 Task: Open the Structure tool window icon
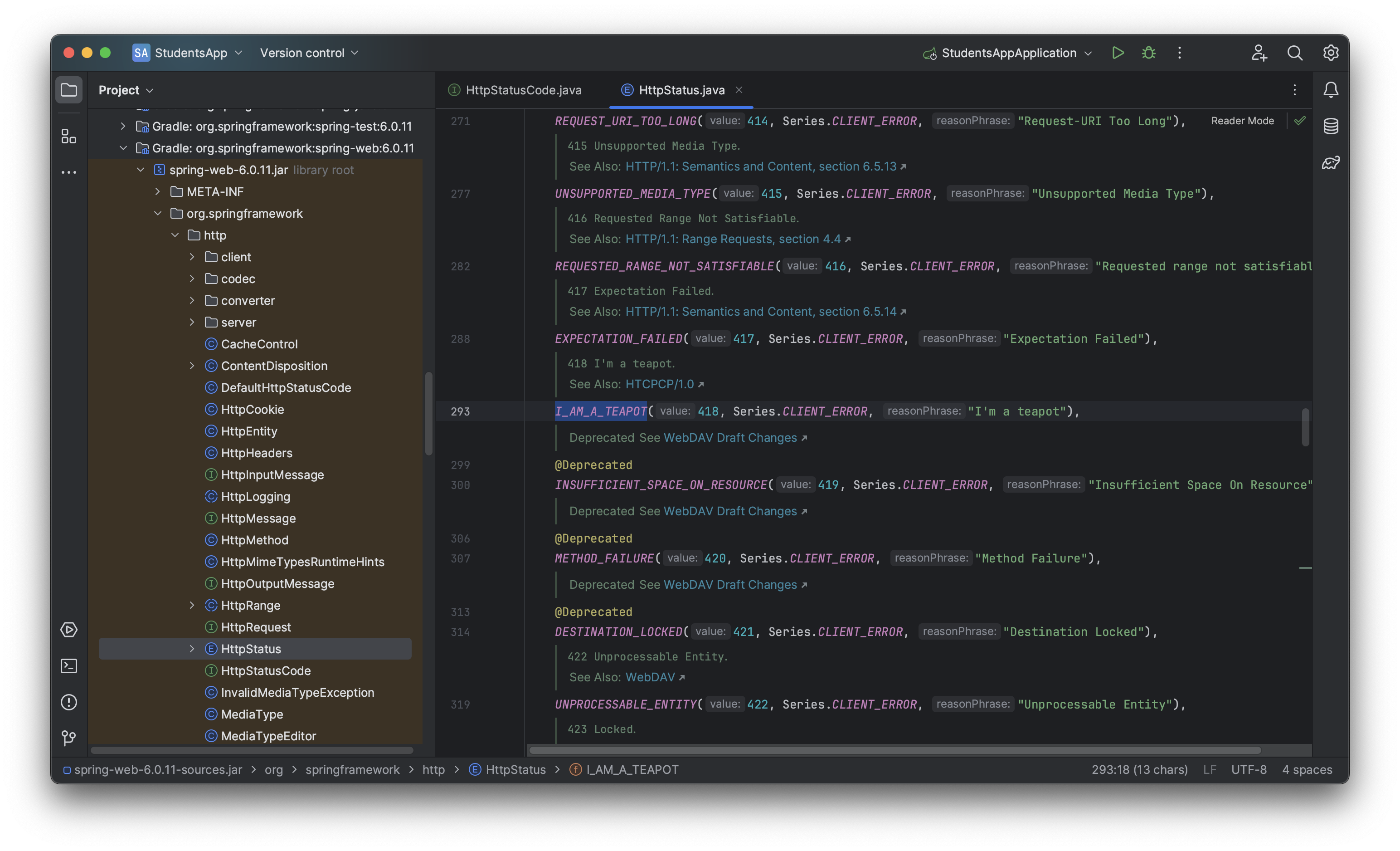click(69, 136)
